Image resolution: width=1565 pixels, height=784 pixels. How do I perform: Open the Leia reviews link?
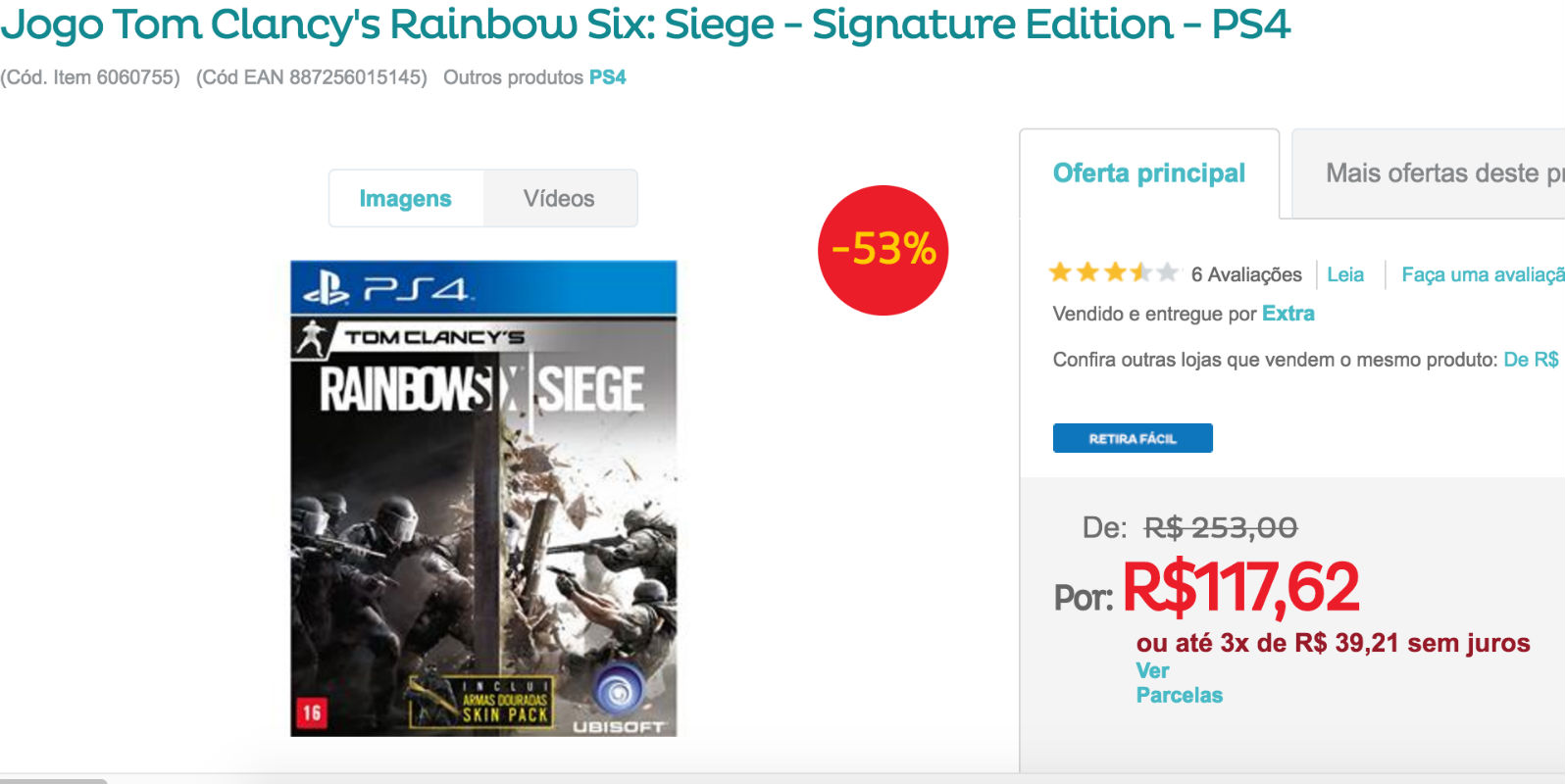pyautogui.click(x=1345, y=274)
